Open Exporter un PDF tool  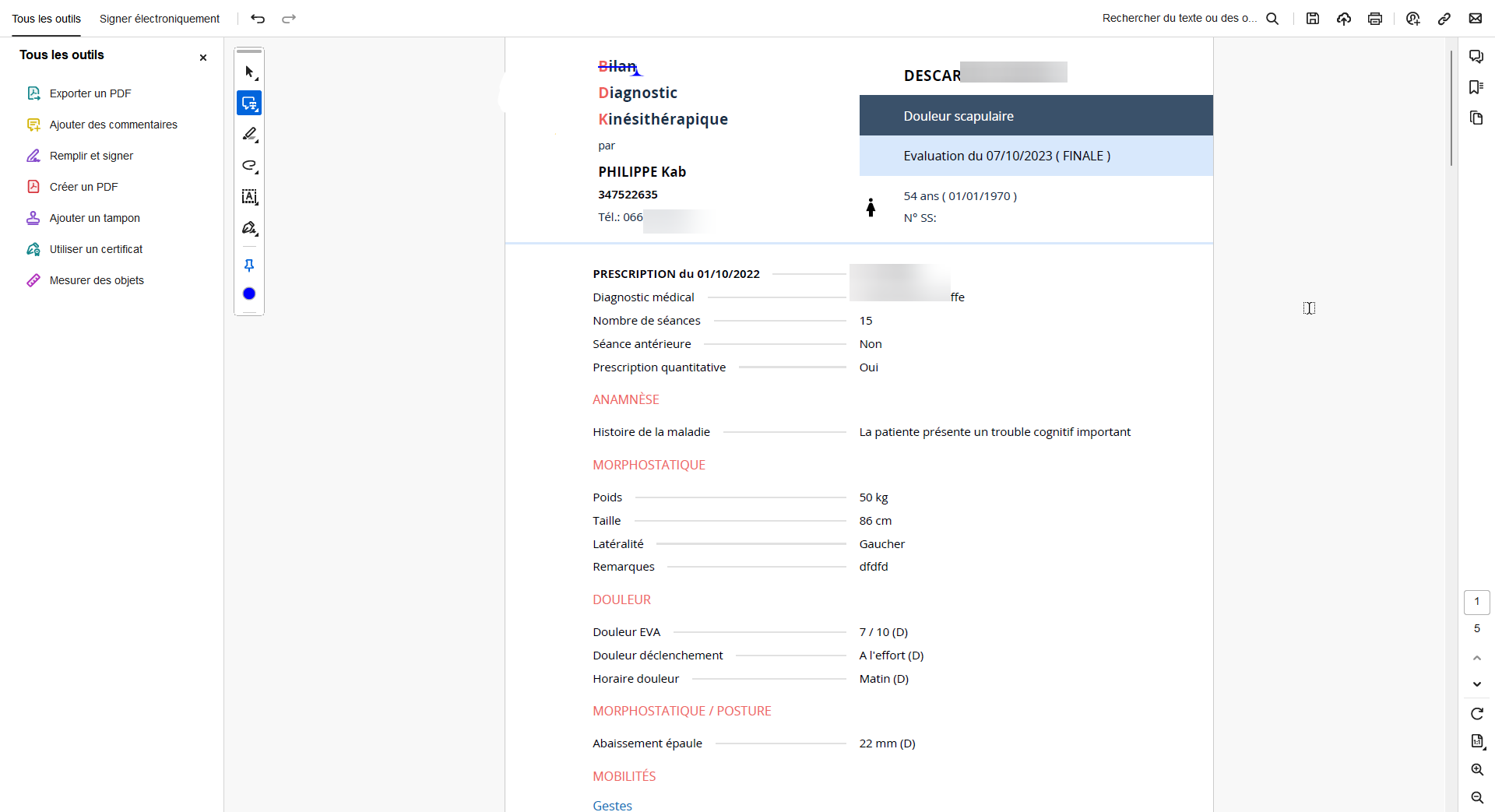click(90, 93)
